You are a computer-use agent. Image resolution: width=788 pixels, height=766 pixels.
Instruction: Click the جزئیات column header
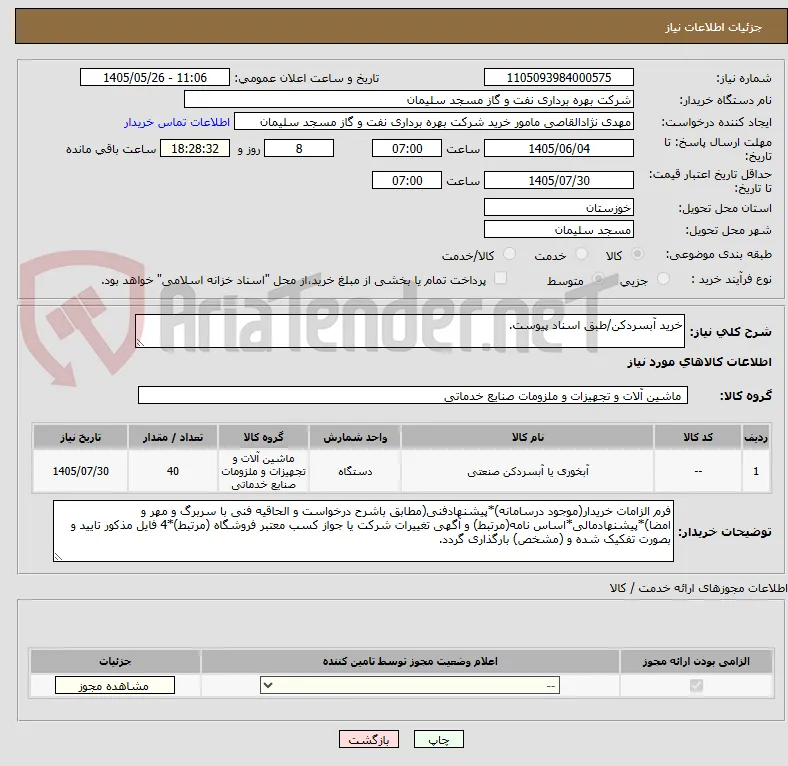pyautogui.click(x=115, y=661)
